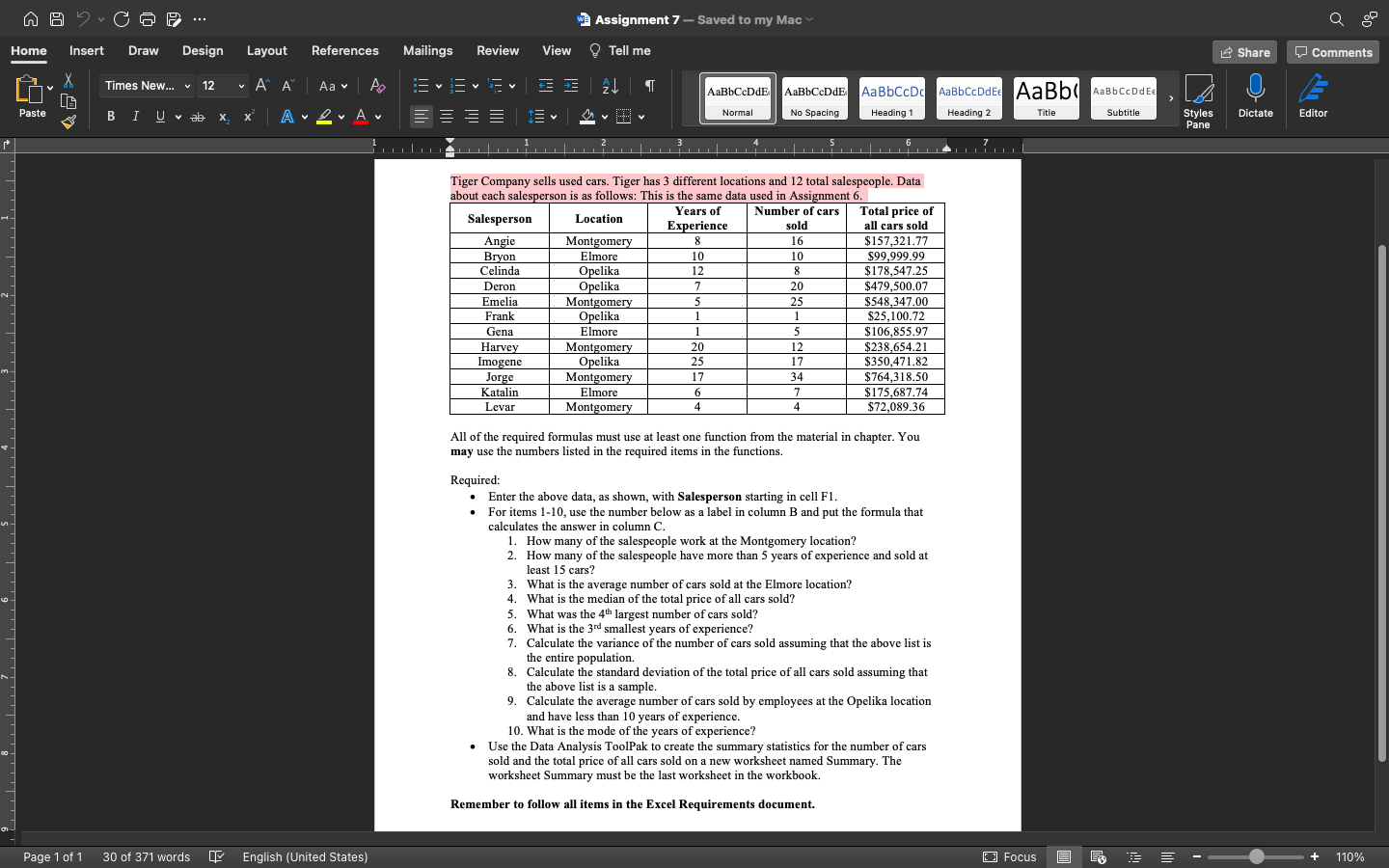Open the Styles Pane
The height and width of the screenshot is (868, 1389).
click(1198, 100)
